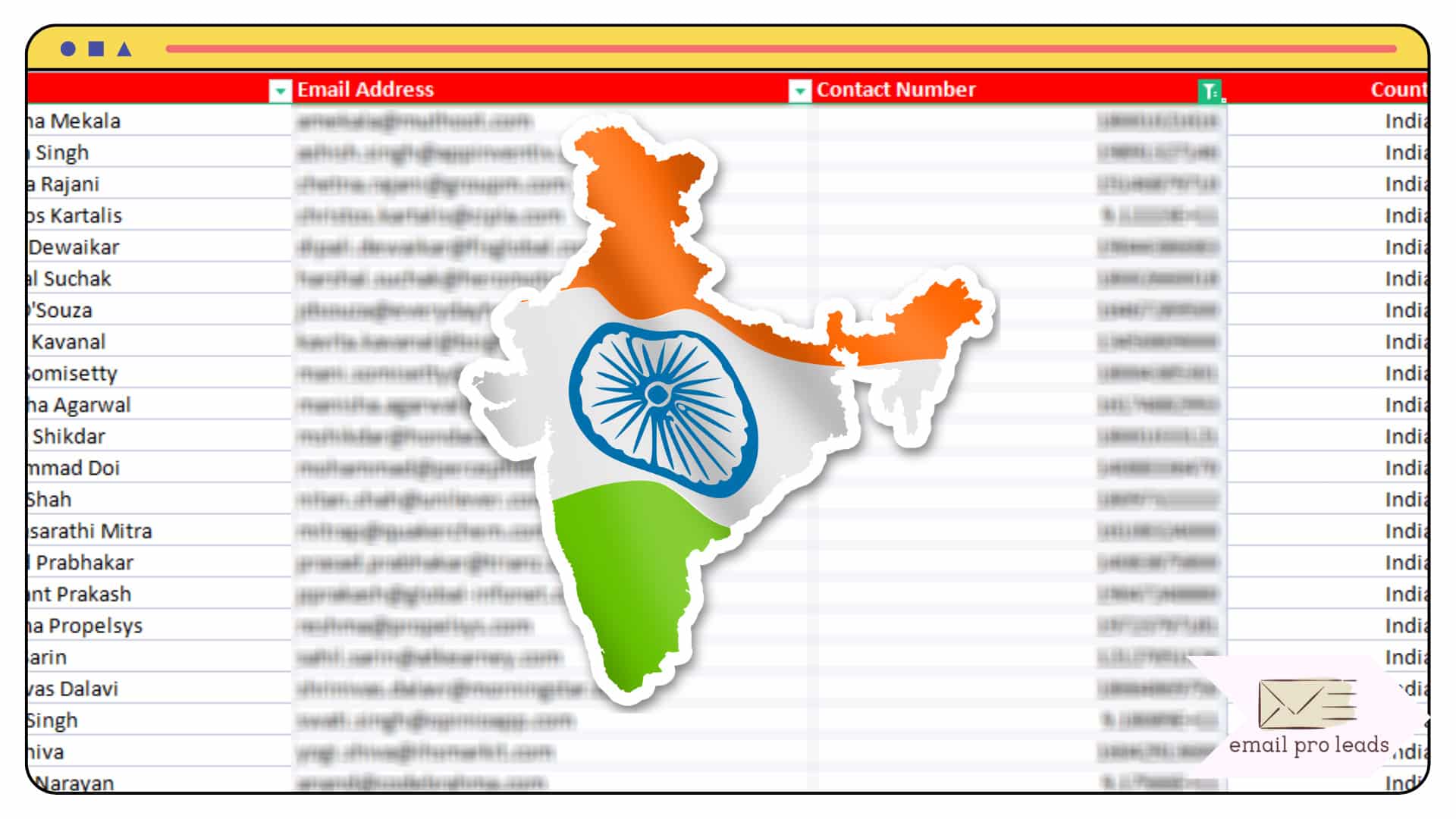Toggle the green header column filter
Screen dimensions: 1456x819
coord(1213,90)
